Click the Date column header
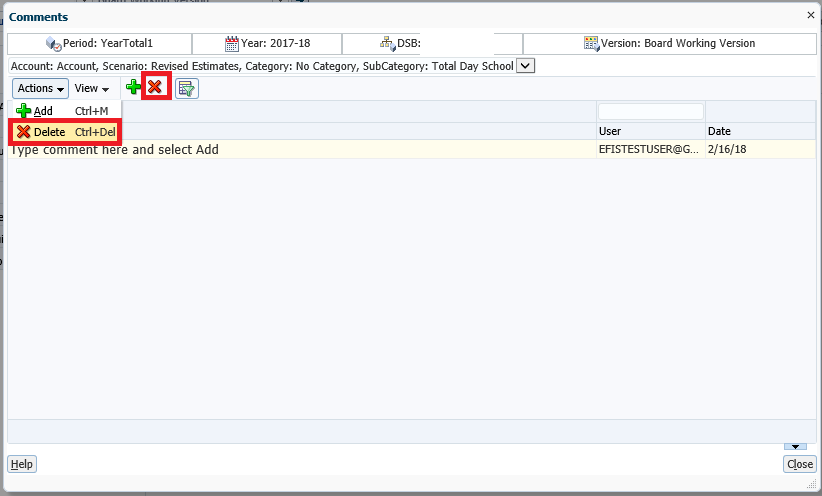The image size is (822, 496). pyautogui.click(x=759, y=131)
